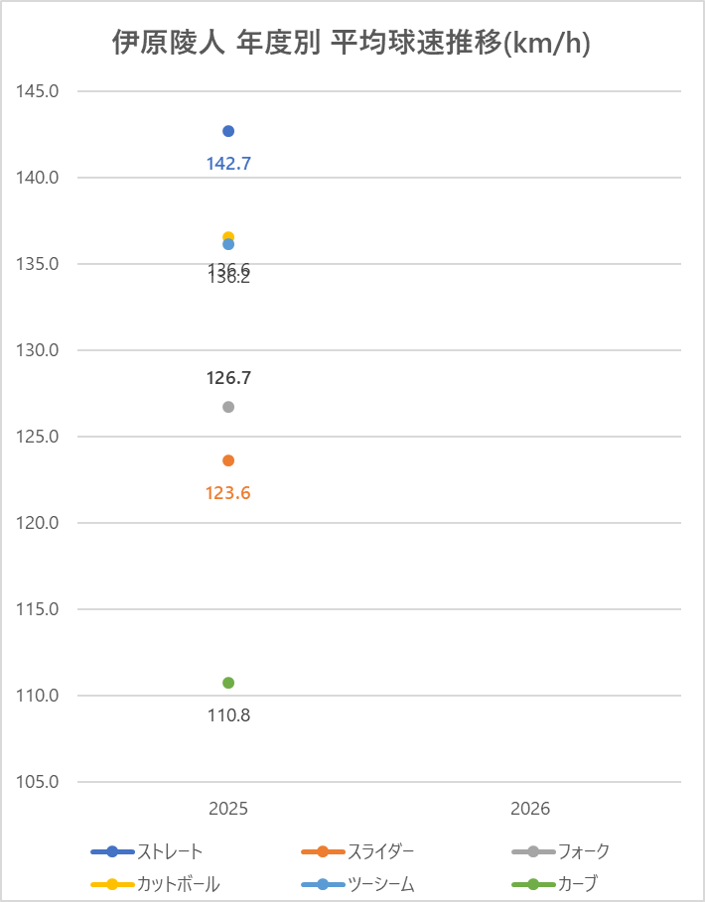The height and width of the screenshot is (902, 705).
Task: Select the フォーク legend entry
Action: pos(561,851)
